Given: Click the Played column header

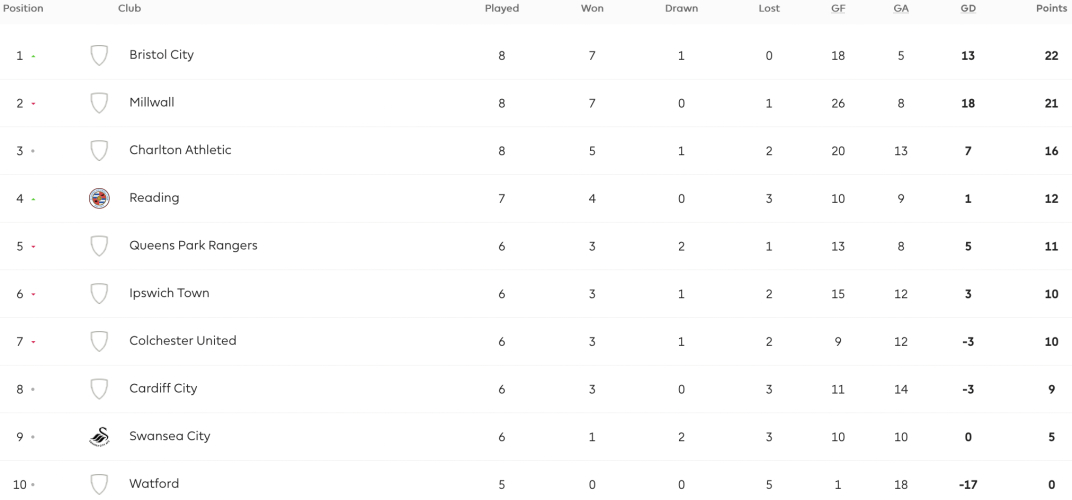Looking at the screenshot, I should pos(502,8).
